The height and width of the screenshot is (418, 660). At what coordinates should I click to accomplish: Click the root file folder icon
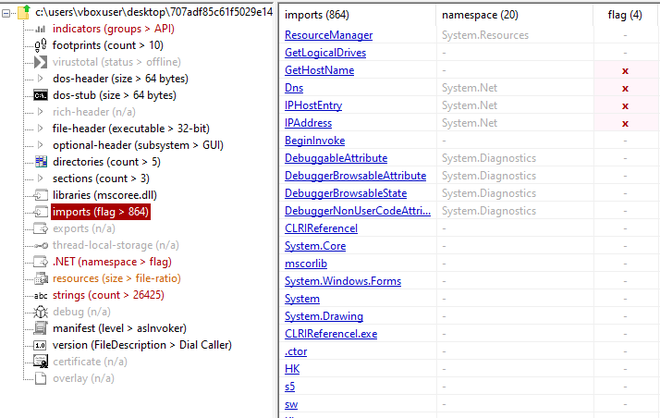[x=24, y=12]
